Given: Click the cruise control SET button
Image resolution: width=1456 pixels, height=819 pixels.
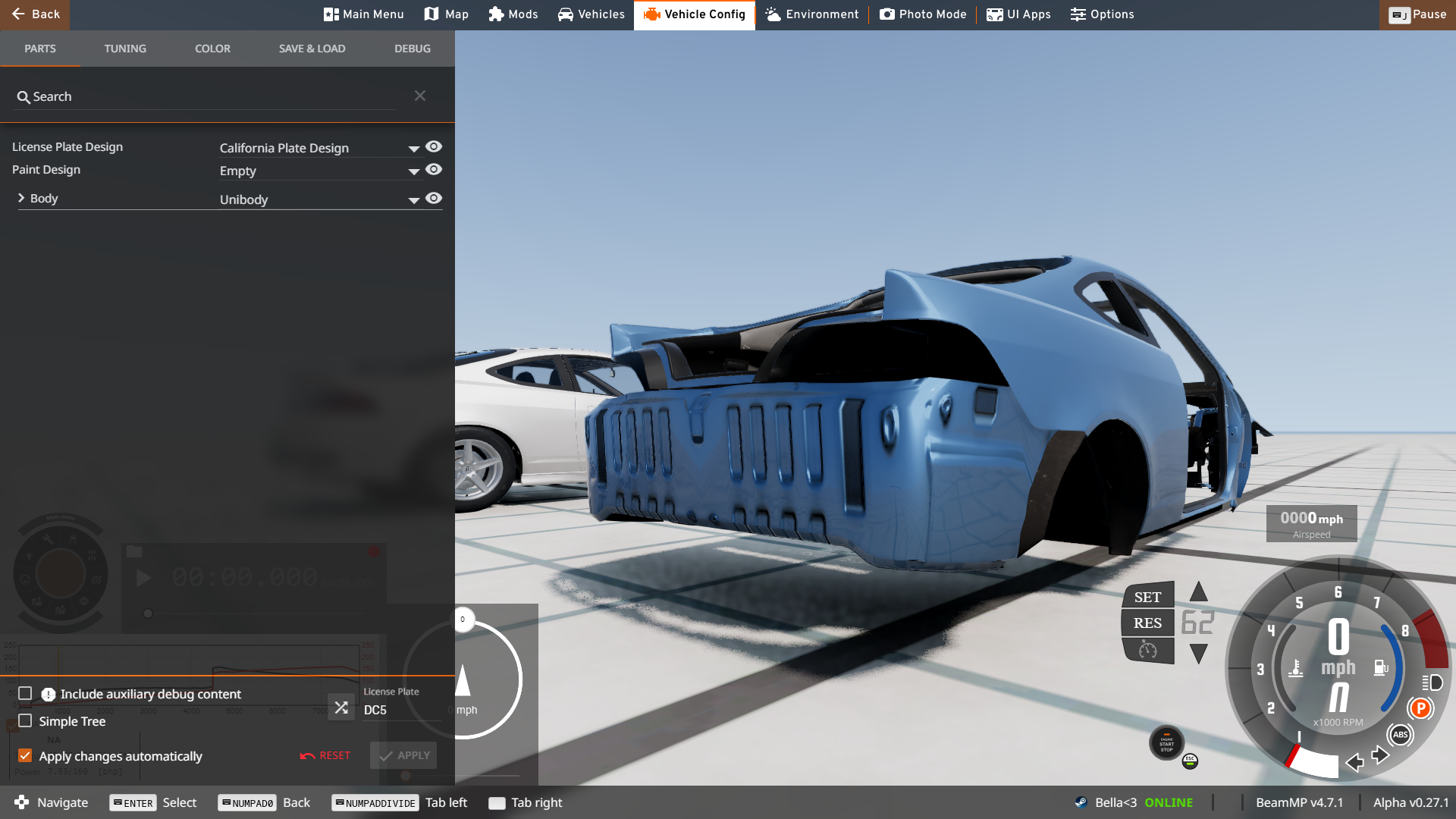Looking at the screenshot, I should 1147,597.
